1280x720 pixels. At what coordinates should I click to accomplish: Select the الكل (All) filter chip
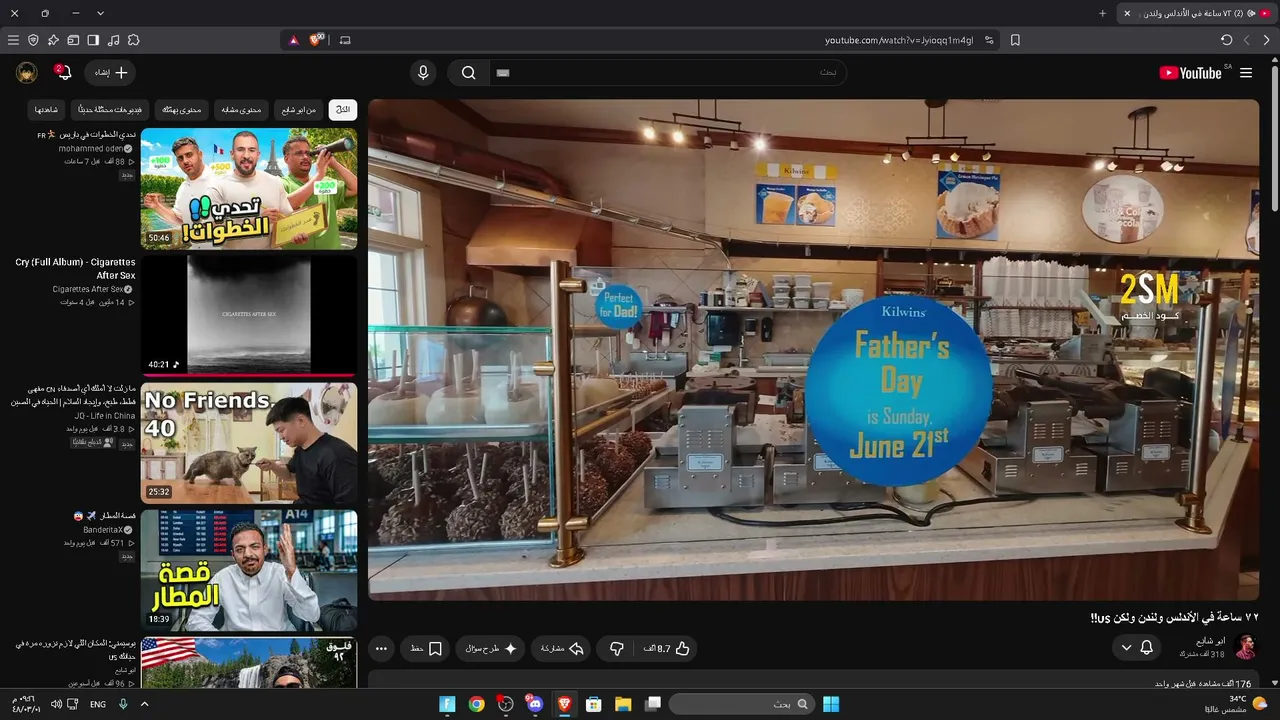tap(343, 109)
